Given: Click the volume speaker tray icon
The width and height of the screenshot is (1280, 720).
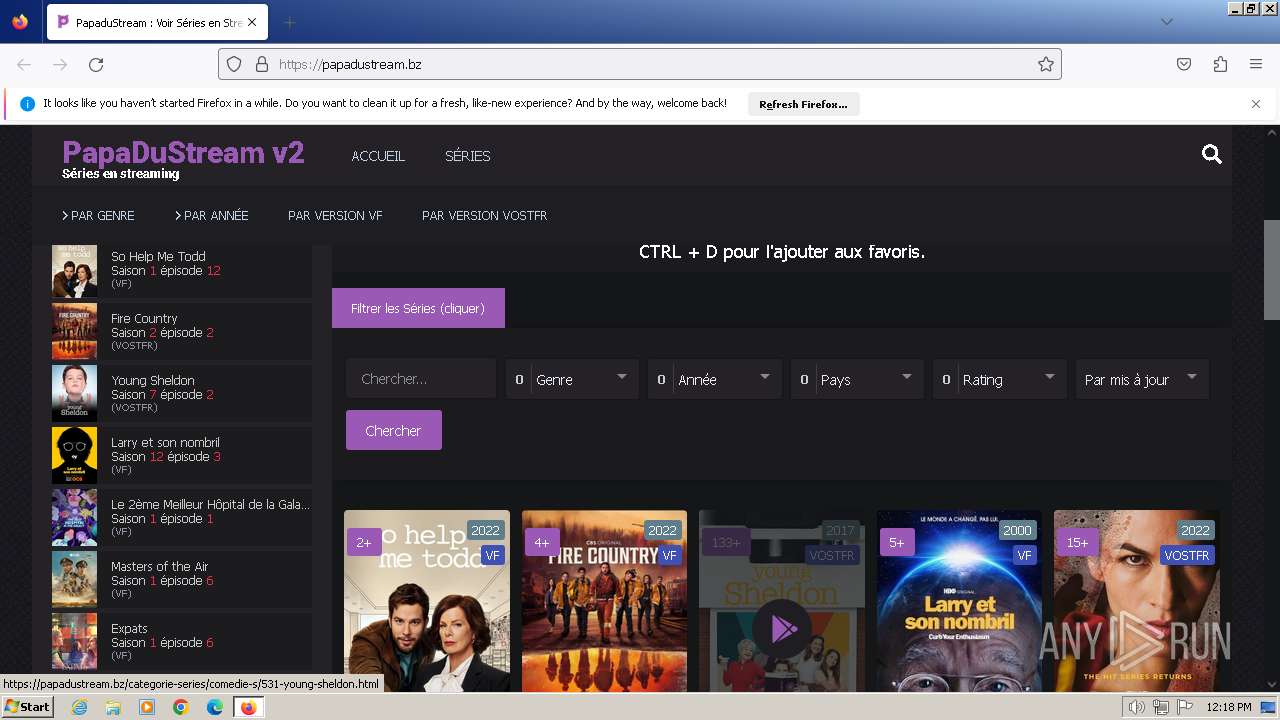Looking at the screenshot, I should coord(1136,707).
